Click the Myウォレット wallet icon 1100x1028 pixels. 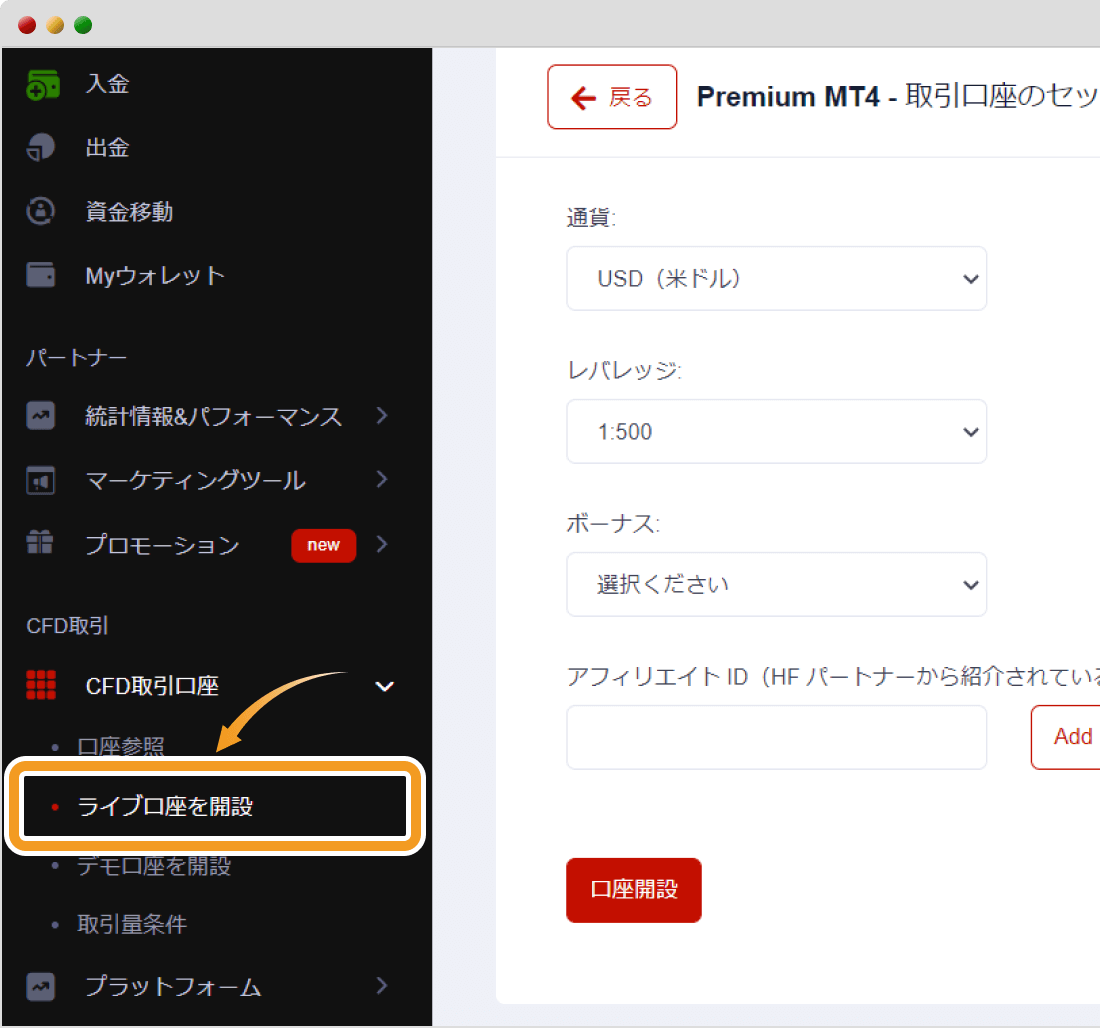[41, 275]
